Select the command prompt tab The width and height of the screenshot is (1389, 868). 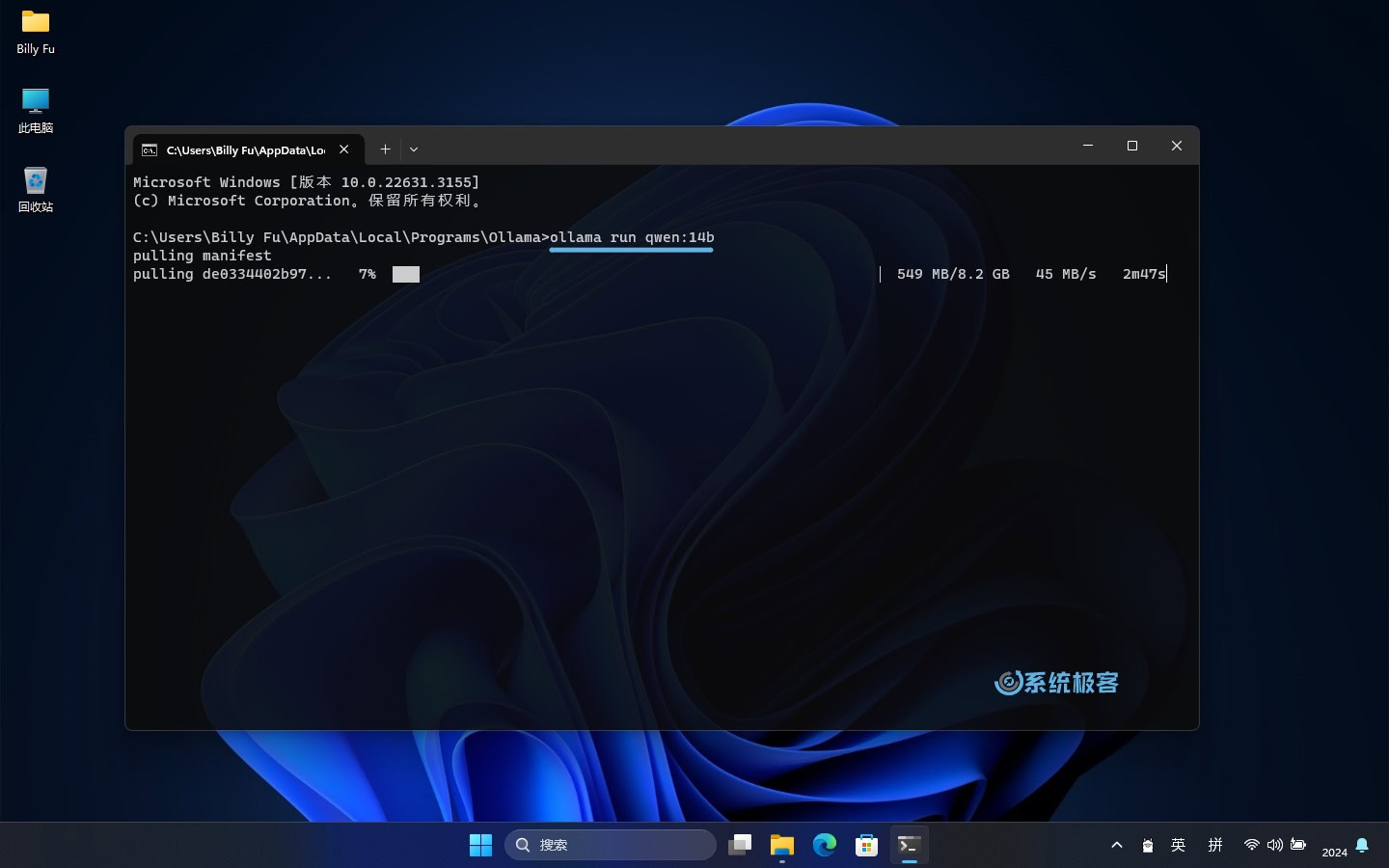pyautogui.click(x=247, y=149)
